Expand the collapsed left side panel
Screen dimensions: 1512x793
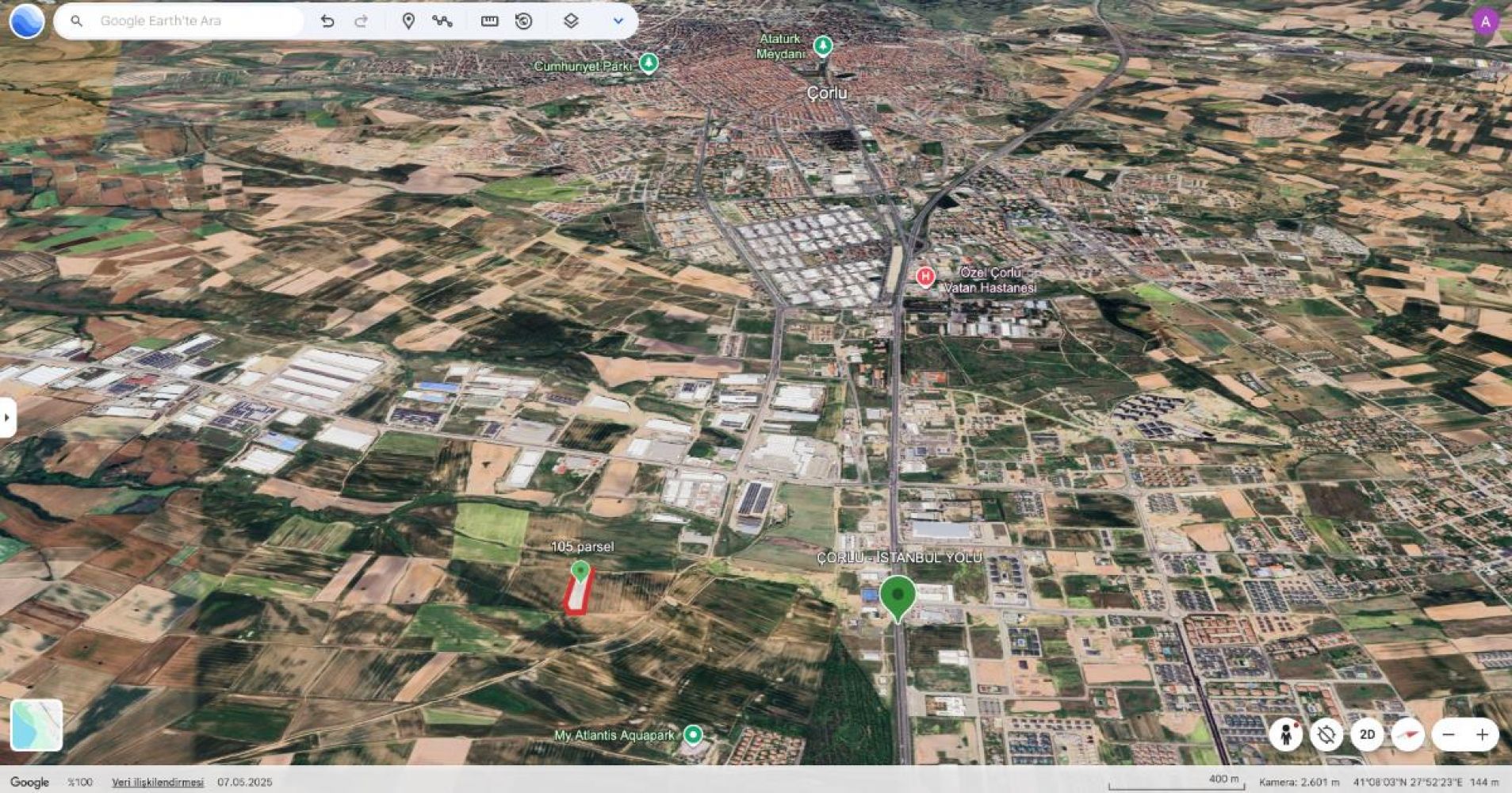[7, 417]
